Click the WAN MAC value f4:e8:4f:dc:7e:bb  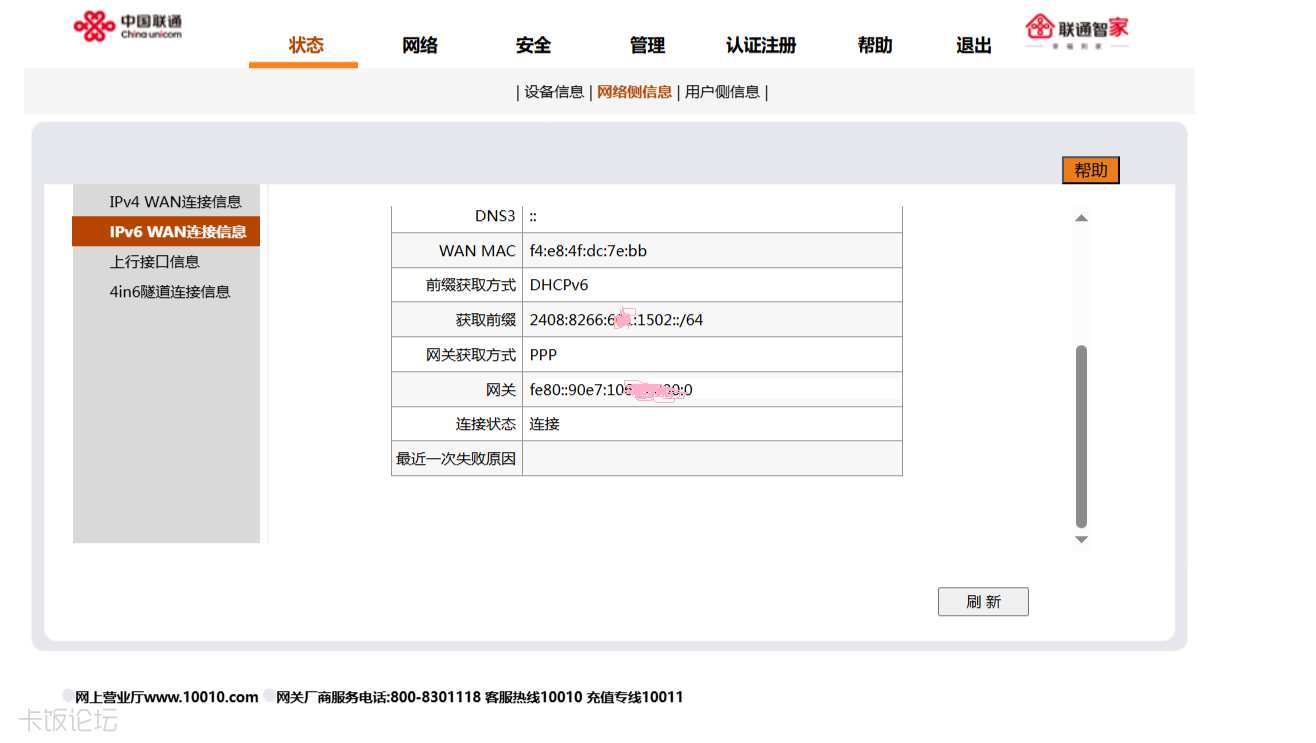(588, 251)
